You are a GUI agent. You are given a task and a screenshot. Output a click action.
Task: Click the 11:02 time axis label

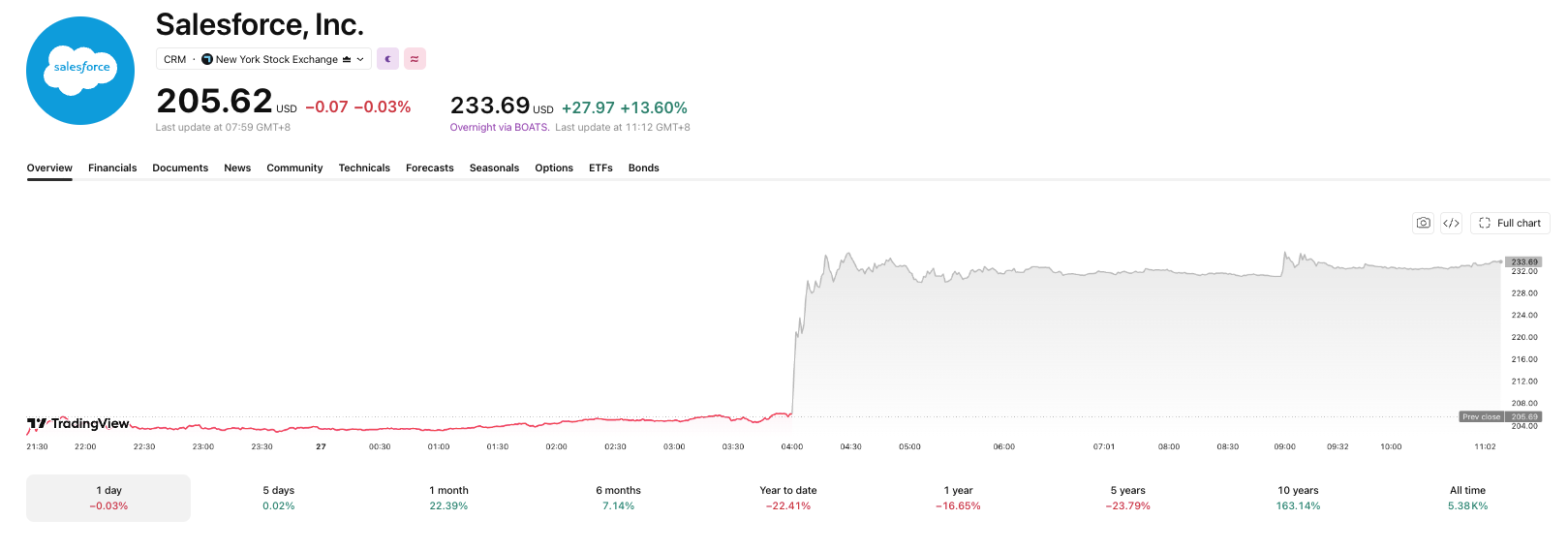point(1485,446)
